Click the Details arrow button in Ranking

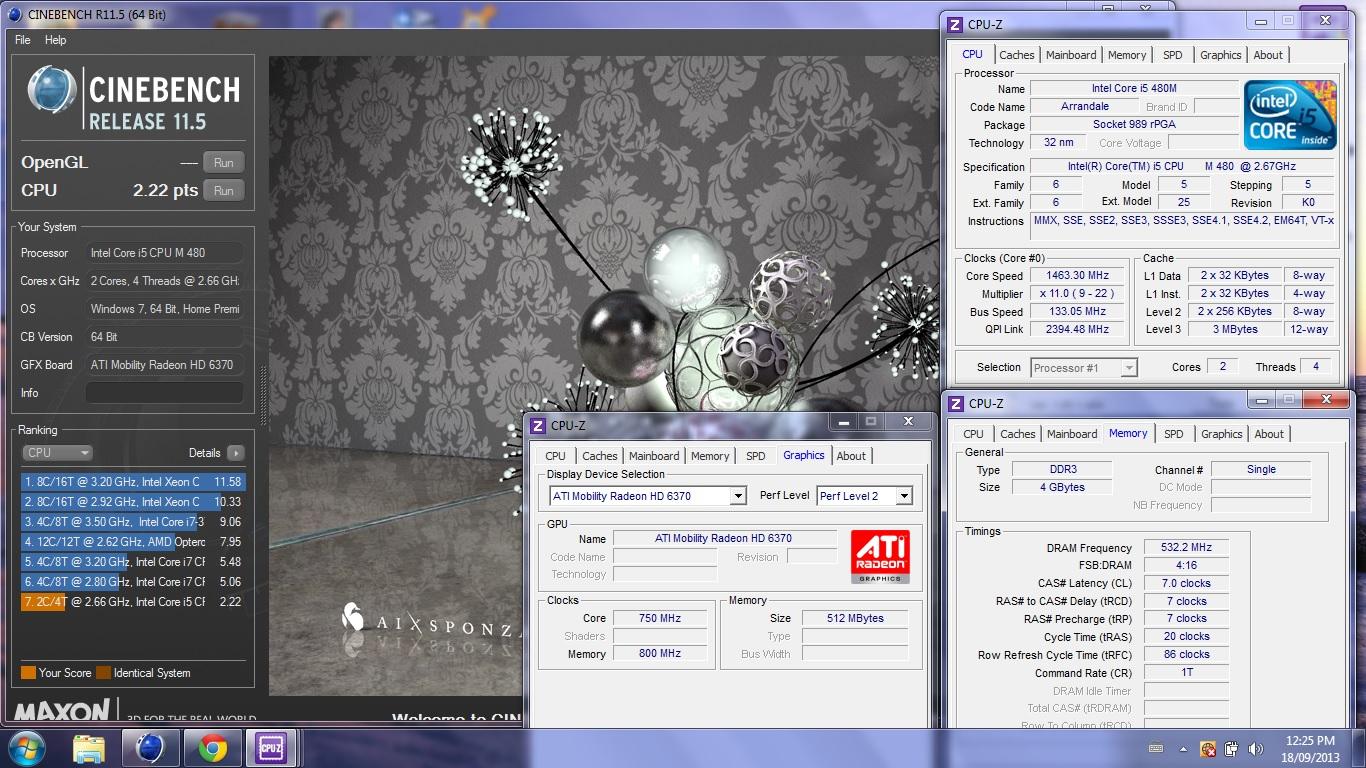(x=236, y=453)
